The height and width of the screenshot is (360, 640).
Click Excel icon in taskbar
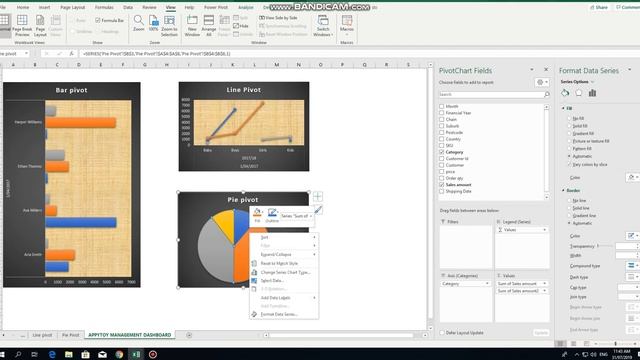tap(136, 354)
